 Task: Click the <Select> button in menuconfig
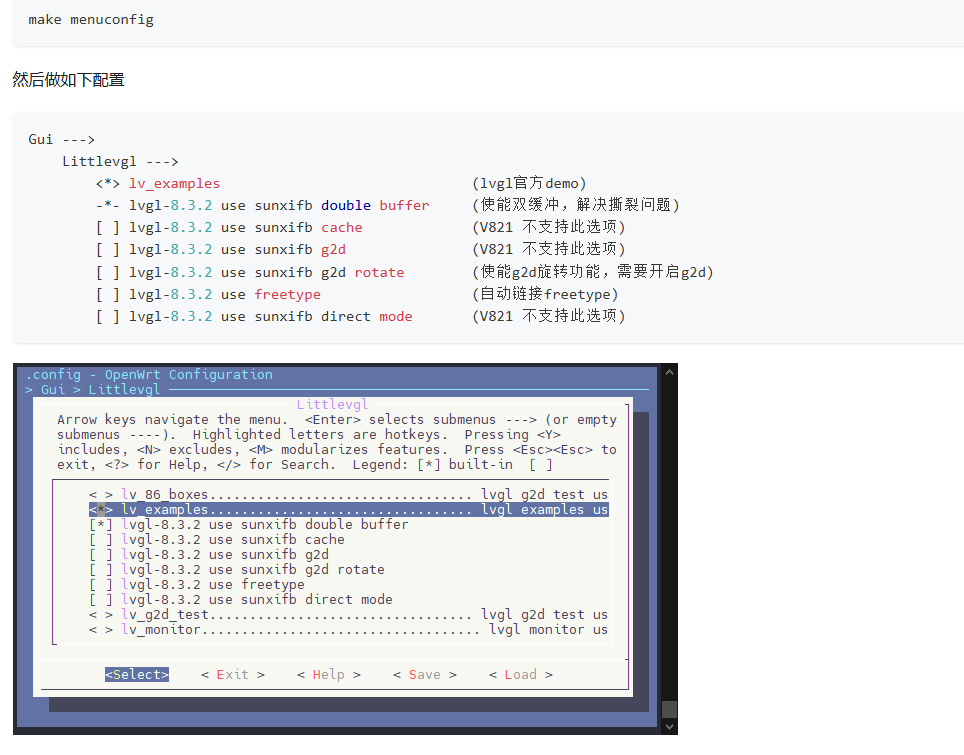(136, 674)
